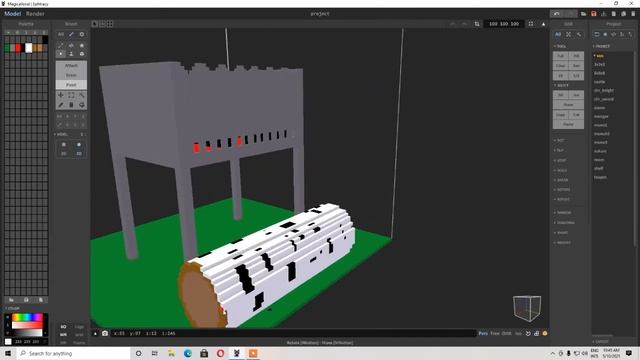Expand the Scale section

[x=561, y=170]
